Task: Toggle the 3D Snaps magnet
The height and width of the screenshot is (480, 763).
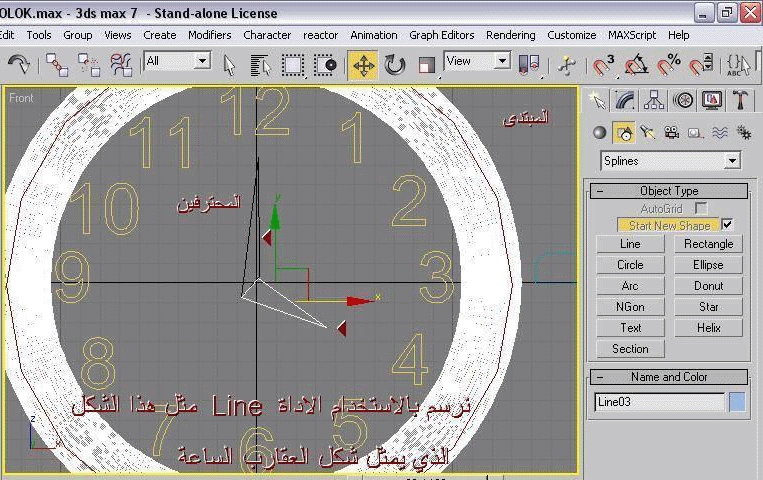Action: click(603, 65)
